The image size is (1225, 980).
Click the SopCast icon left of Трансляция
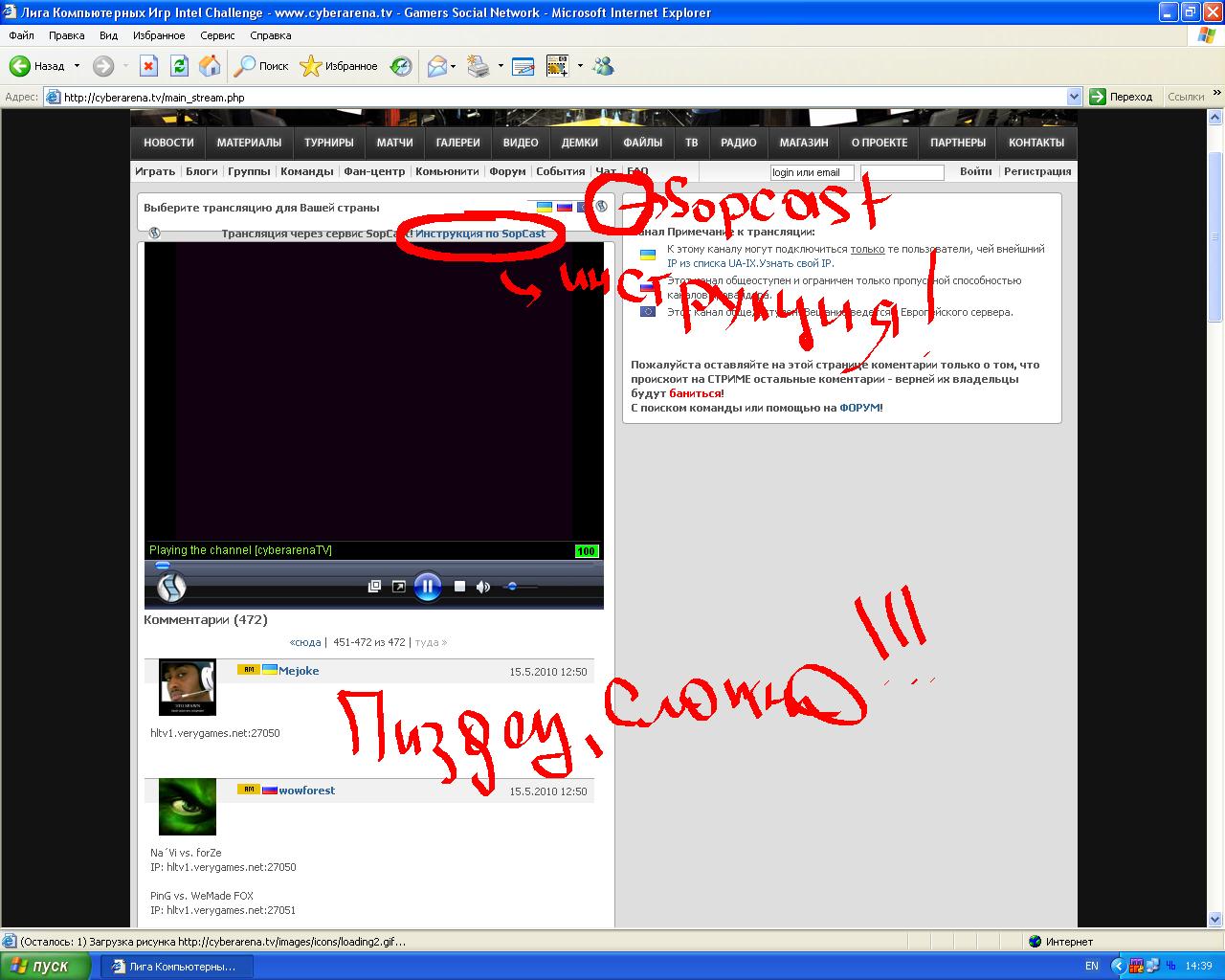tap(154, 233)
